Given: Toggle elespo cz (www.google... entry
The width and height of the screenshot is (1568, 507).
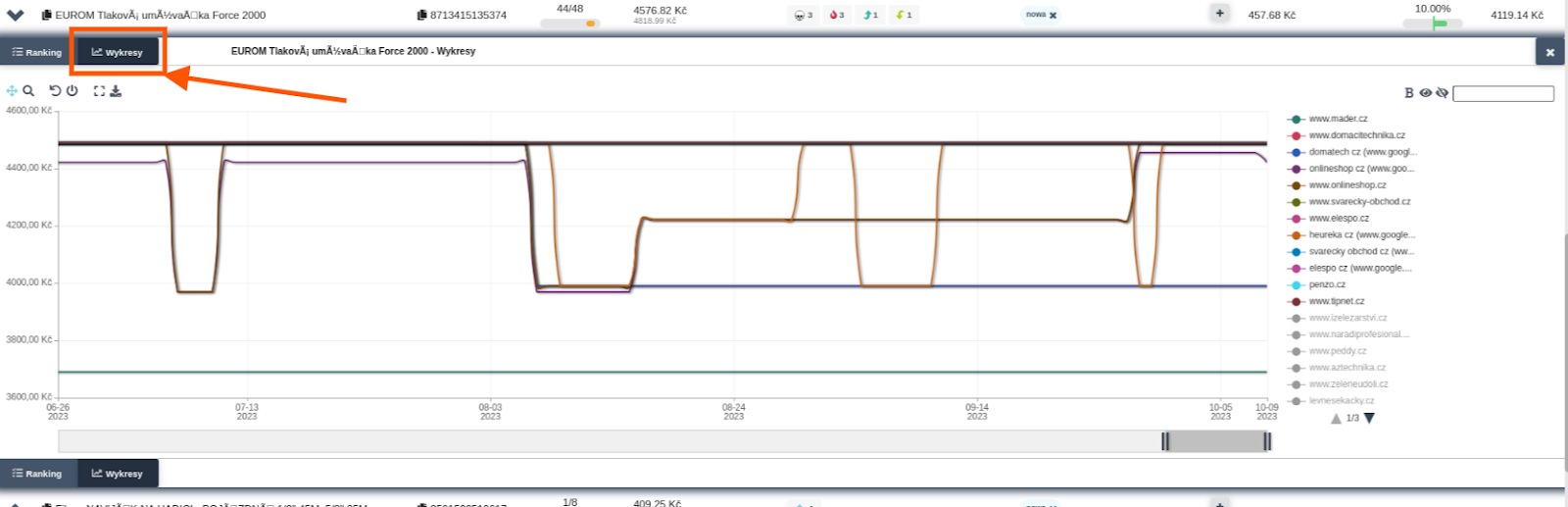Looking at the screenshot, I should click(1350, 269).
